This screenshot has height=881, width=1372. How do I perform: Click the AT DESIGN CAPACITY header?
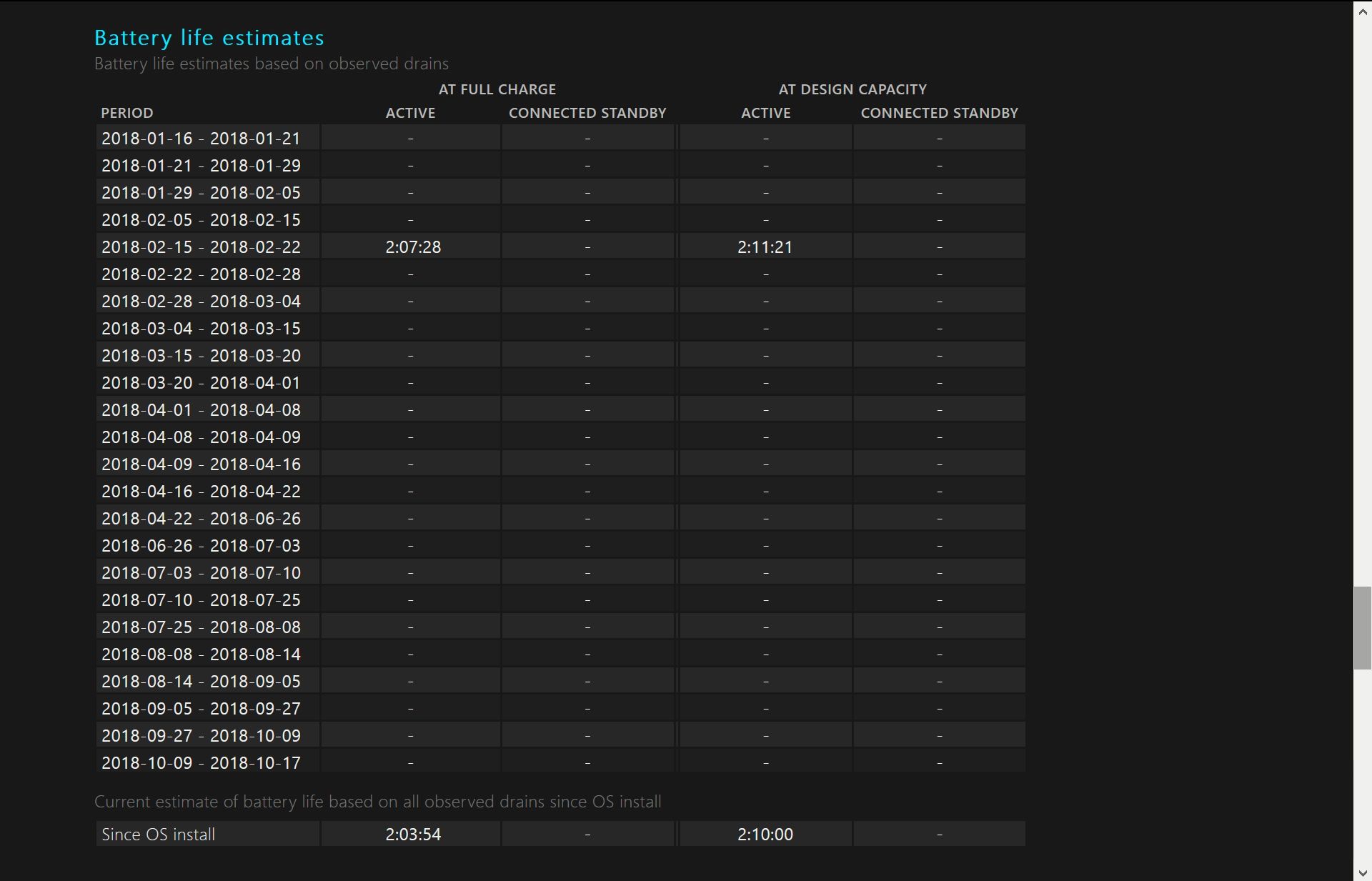pyautogui.click(x=852, y=89)
